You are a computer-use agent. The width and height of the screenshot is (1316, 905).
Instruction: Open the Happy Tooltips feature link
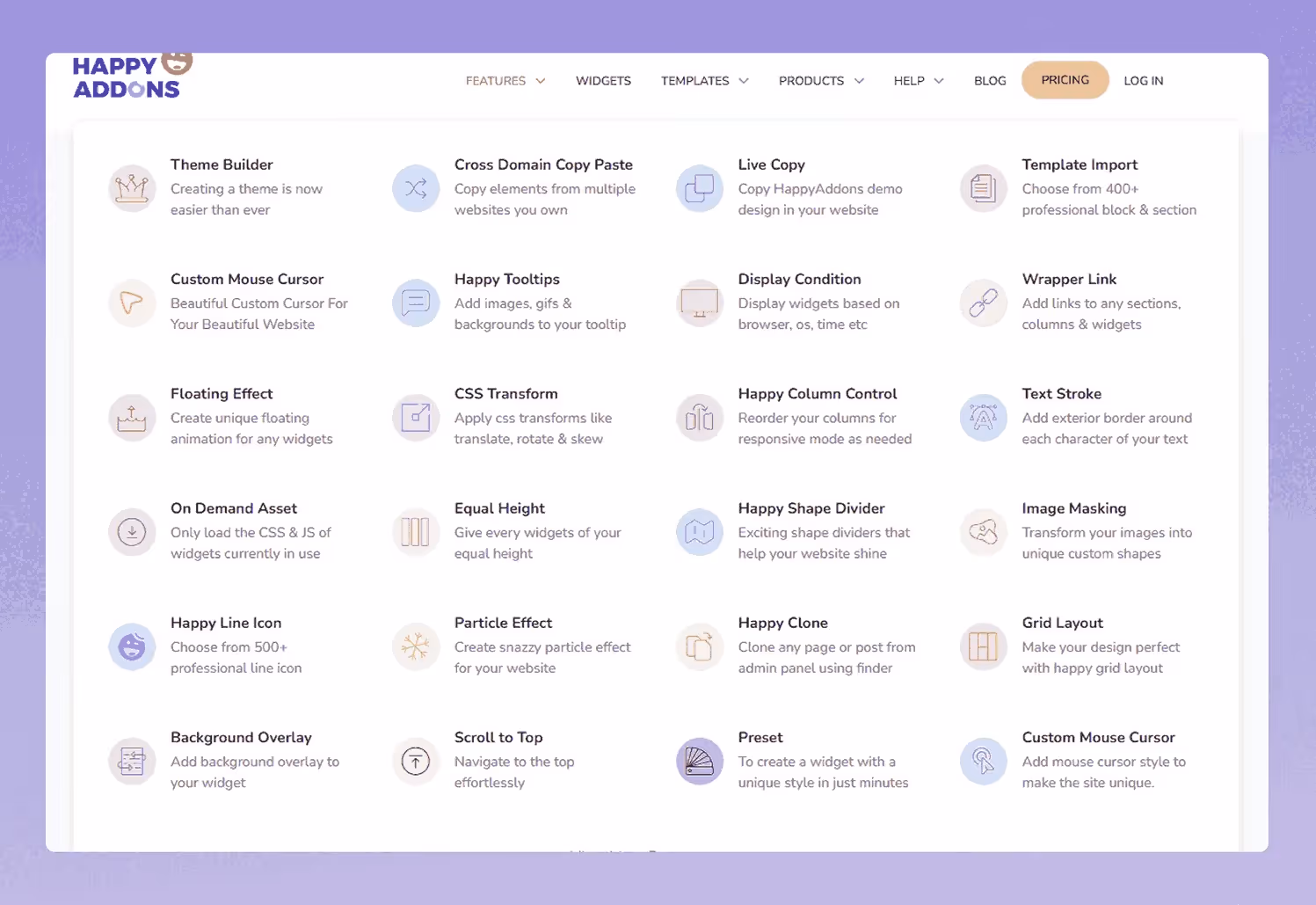[506, 279]
